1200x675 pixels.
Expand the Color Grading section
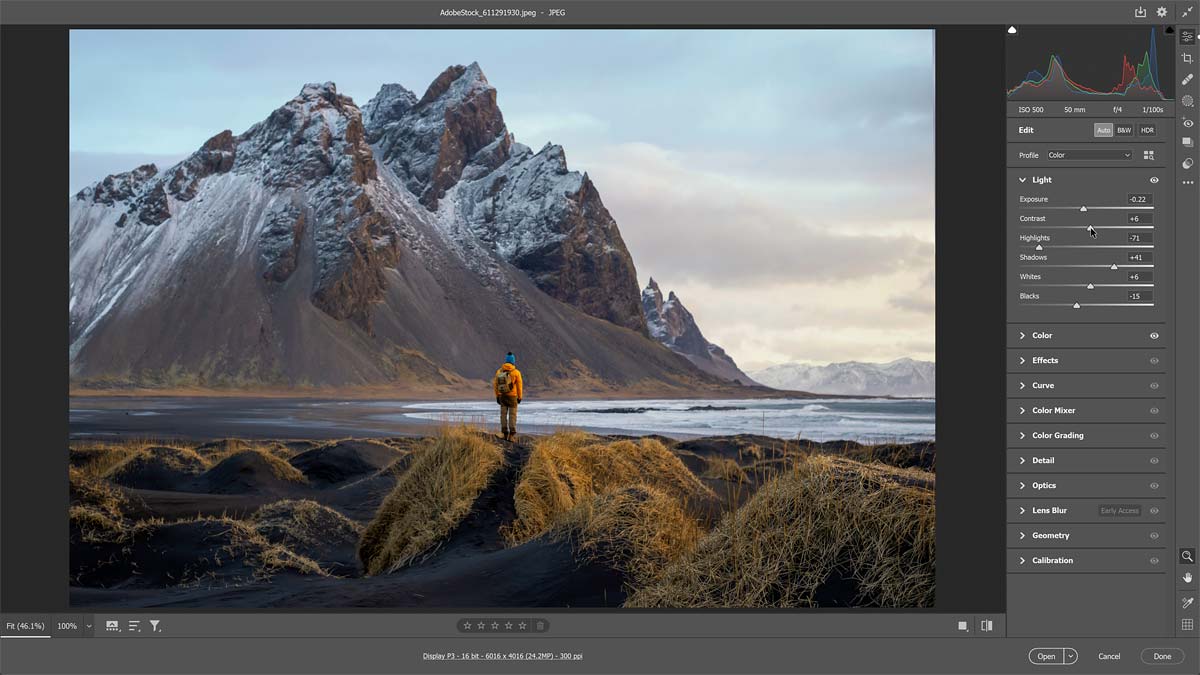[x=1057, y=435]
